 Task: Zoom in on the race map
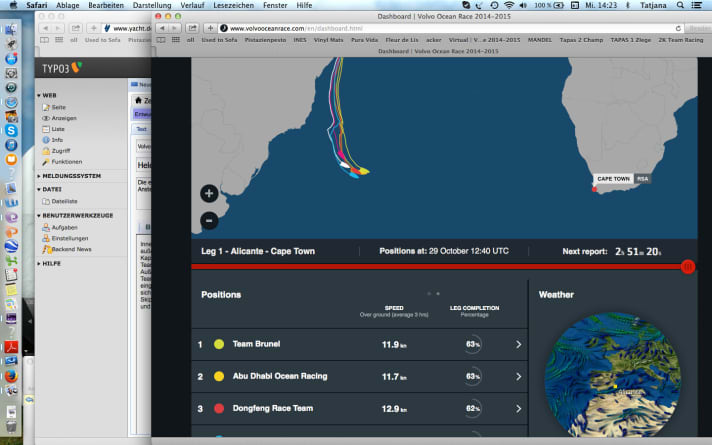pos(209,194)
